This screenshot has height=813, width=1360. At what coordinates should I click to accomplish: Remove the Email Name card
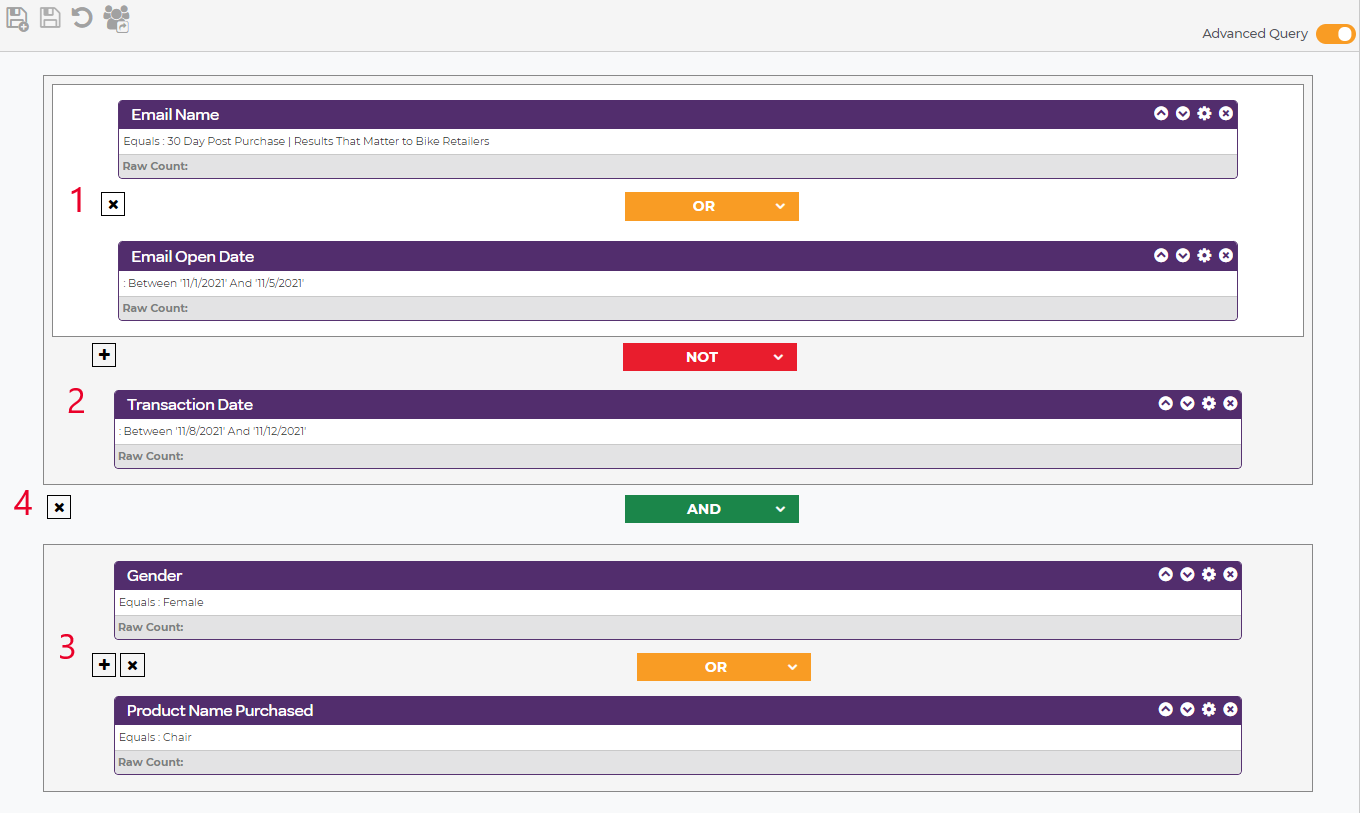1226,114
